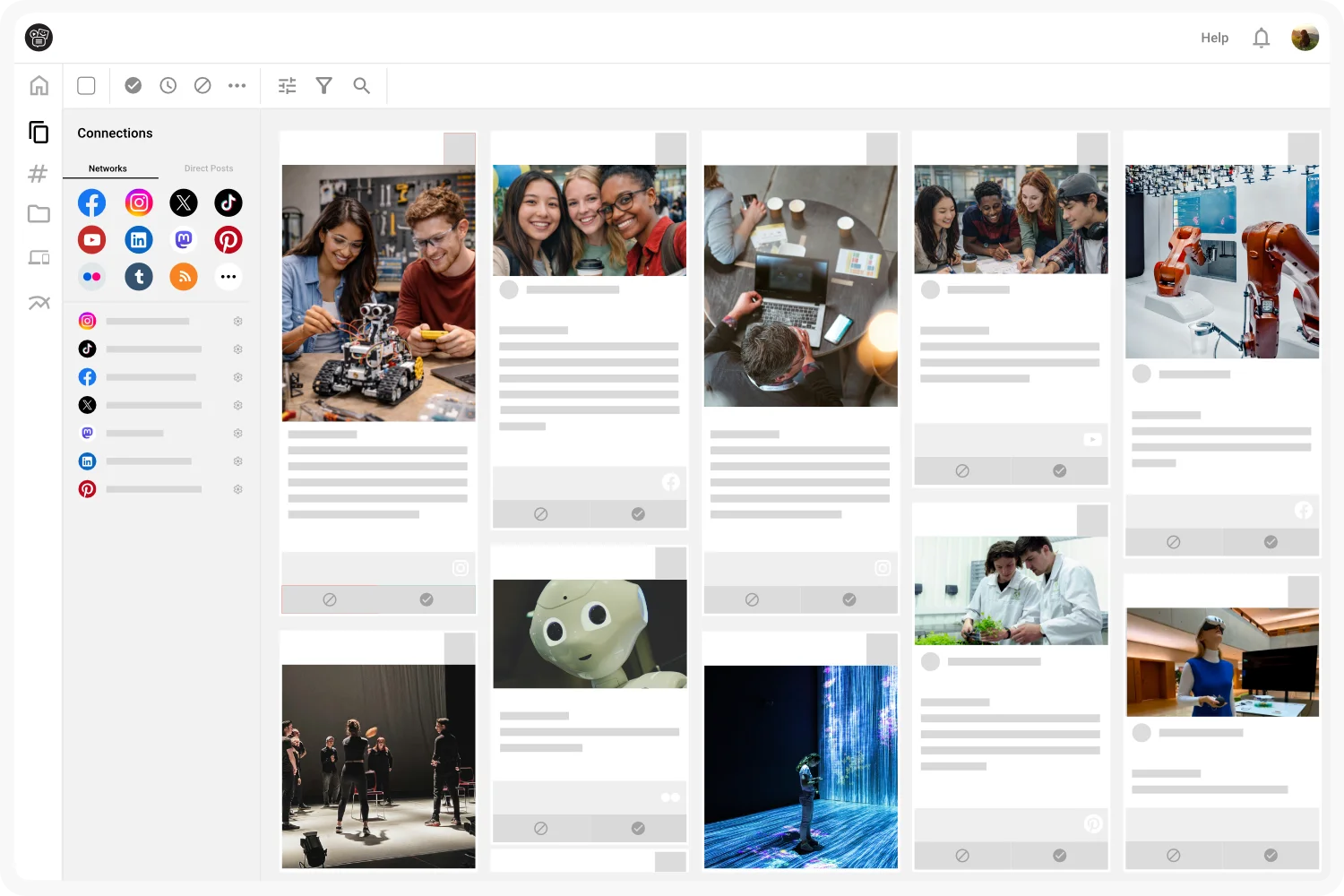Switch to the Networks tab
This screenshot has height=896, width=1344.
coord(108,168)
